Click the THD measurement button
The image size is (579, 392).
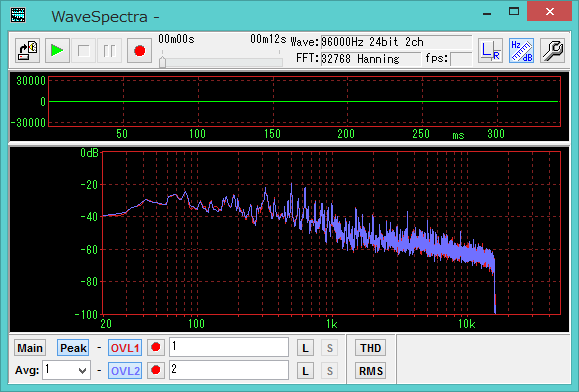click(370, 348)
